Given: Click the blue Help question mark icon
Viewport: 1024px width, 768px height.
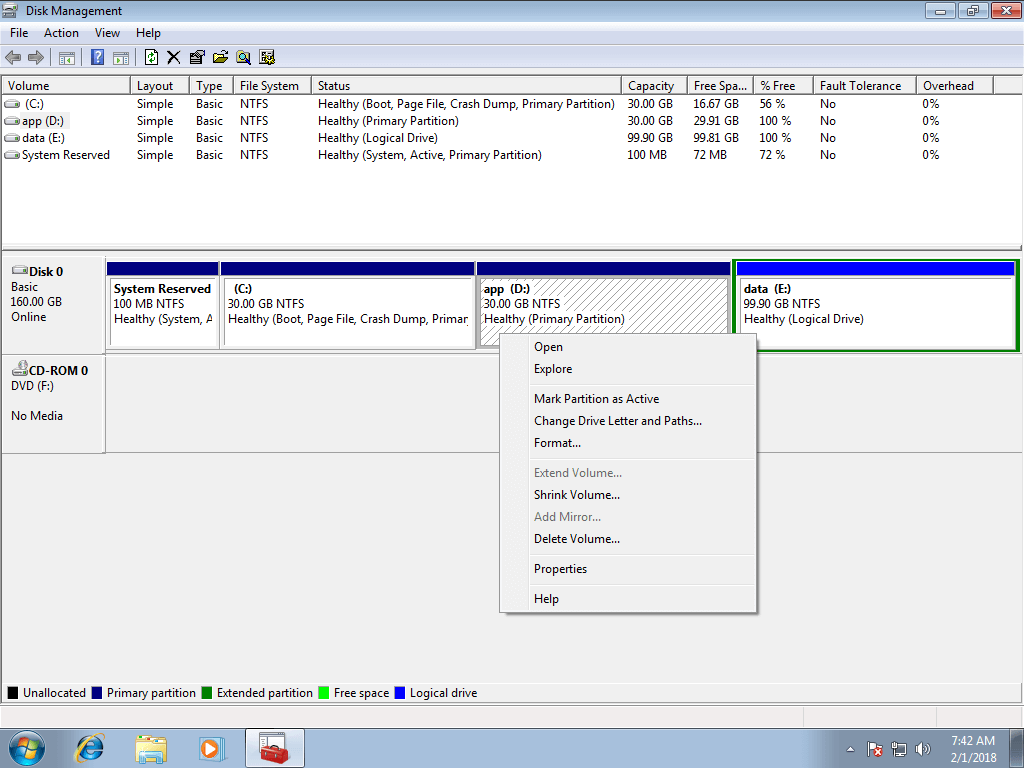Looking at the screenshot, I should (x=97, y=57).
